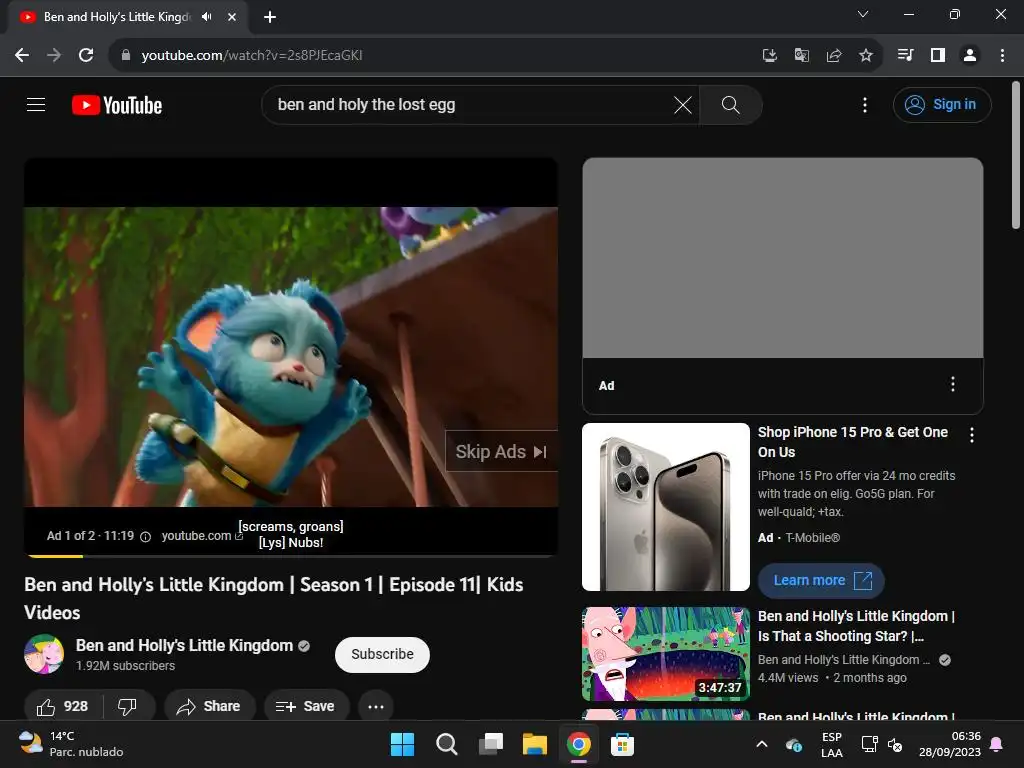Screen dimensions: 1024x768
Task: Open options for the gray Ad banner
Action: (953, 384)
